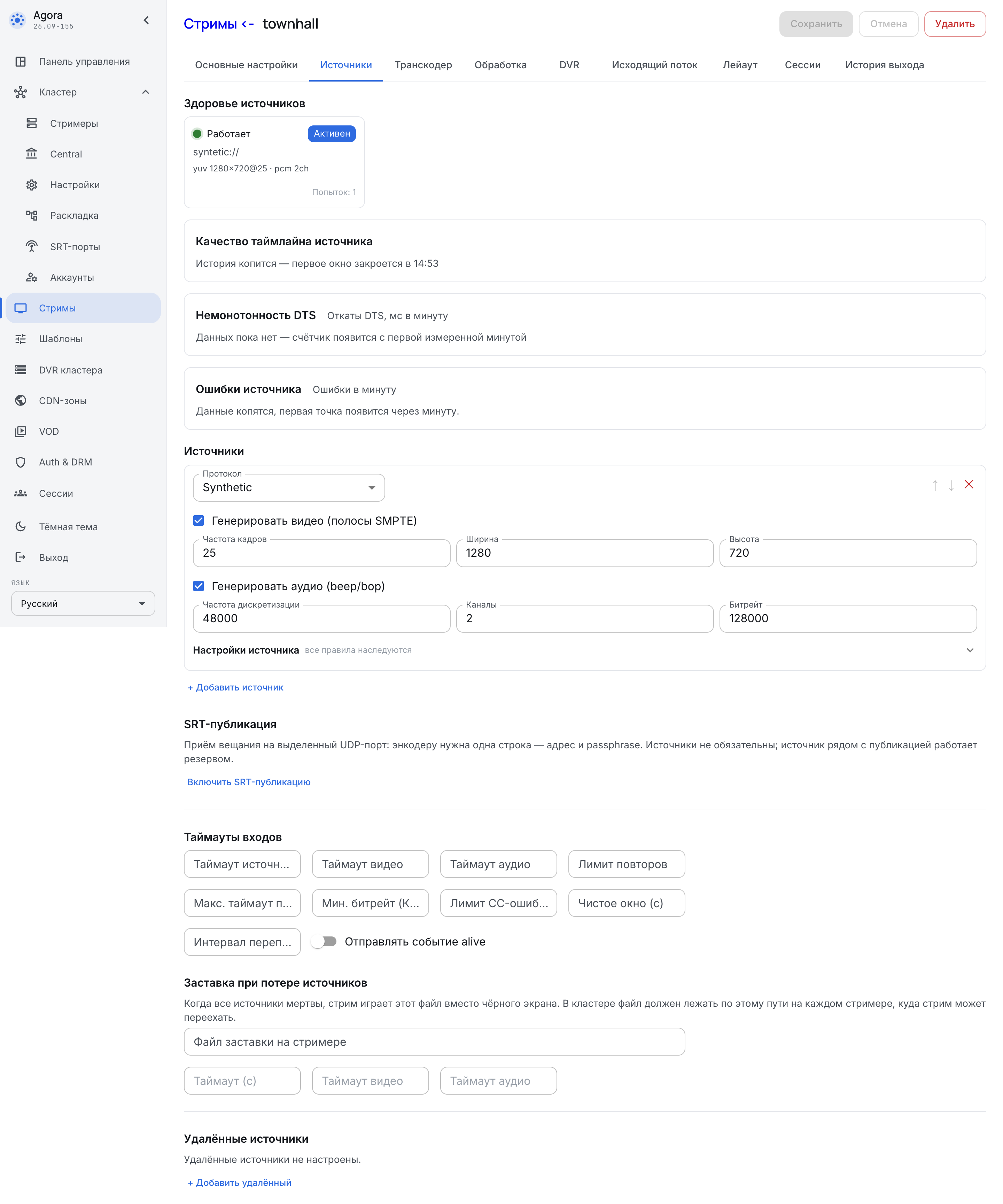
Task: Focus the Частота кадров field
Action: point(321,553)
